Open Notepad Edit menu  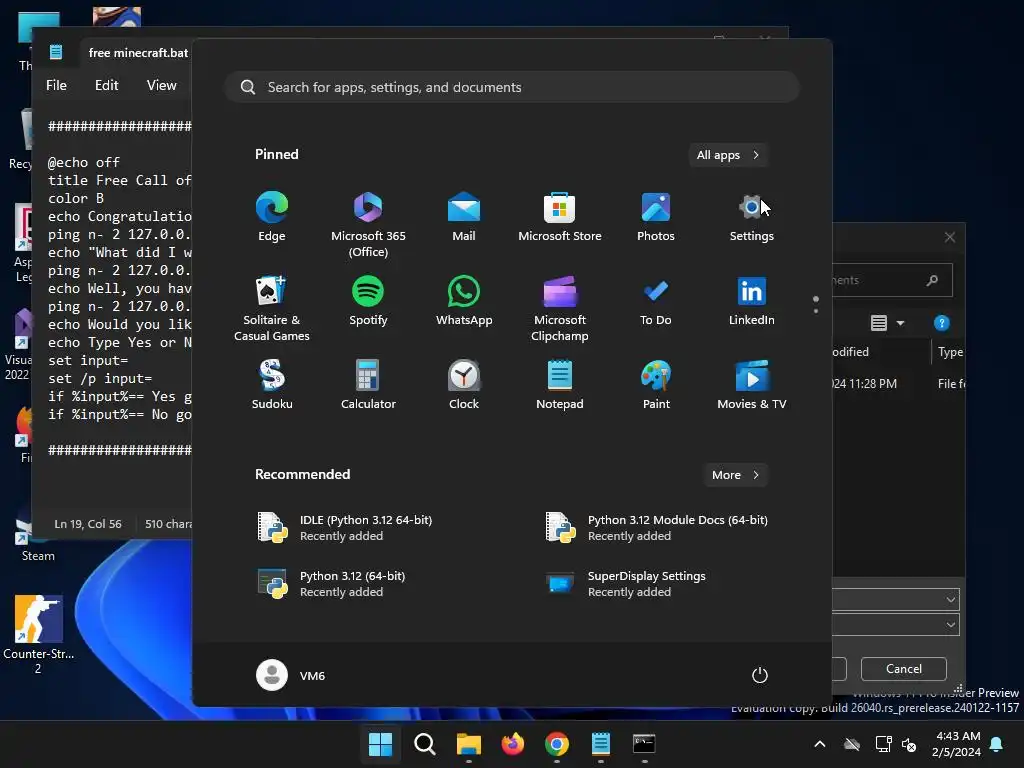(x=106, y=86)
